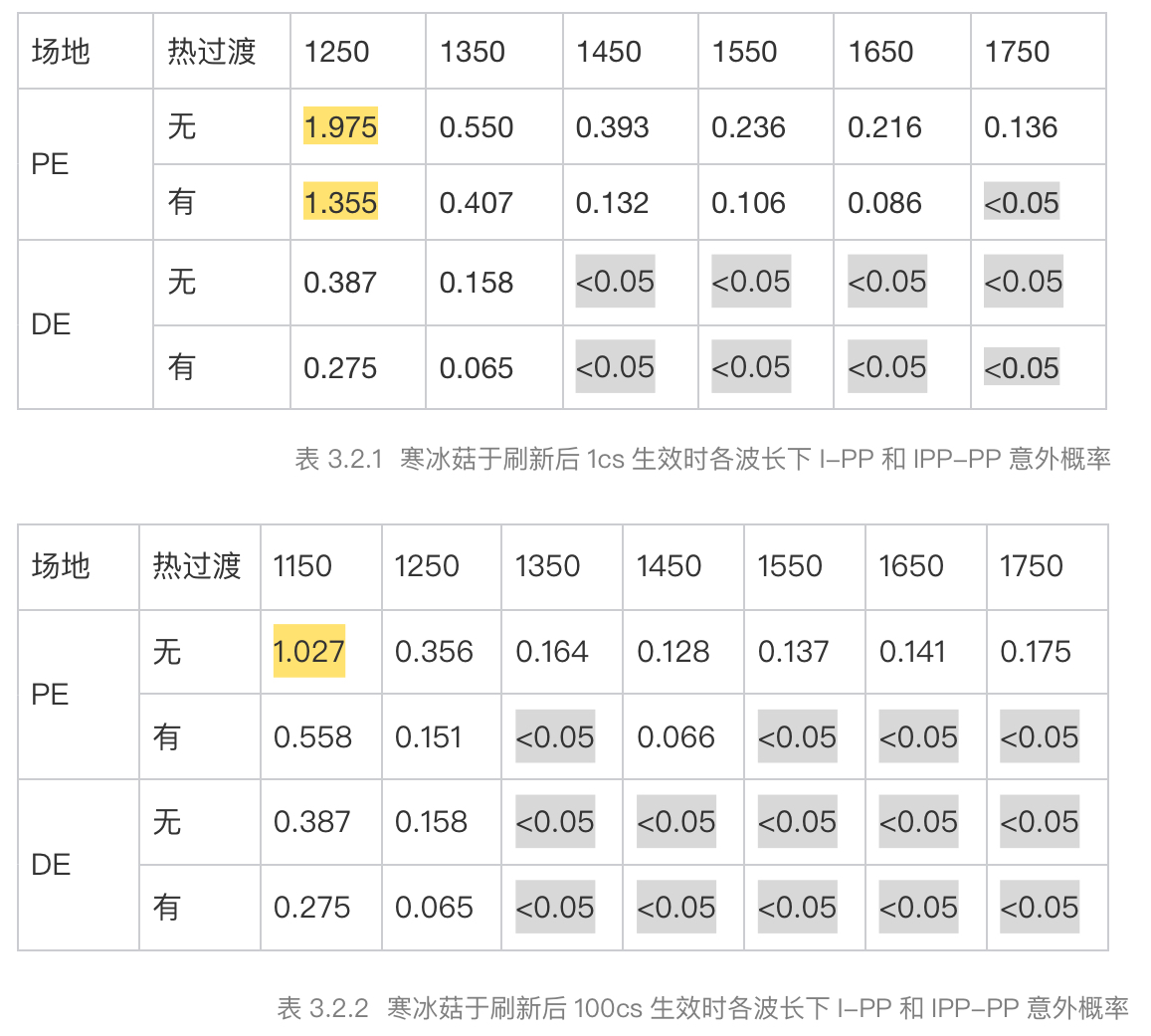1151x1036 pixels.
Task: Click the 0.393 value cell
Action: coord(613,127)
